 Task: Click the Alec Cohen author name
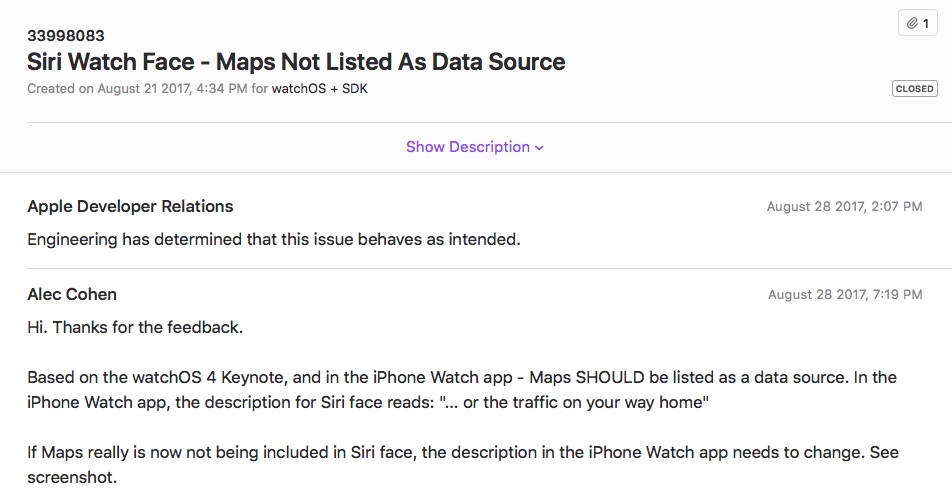72,295
